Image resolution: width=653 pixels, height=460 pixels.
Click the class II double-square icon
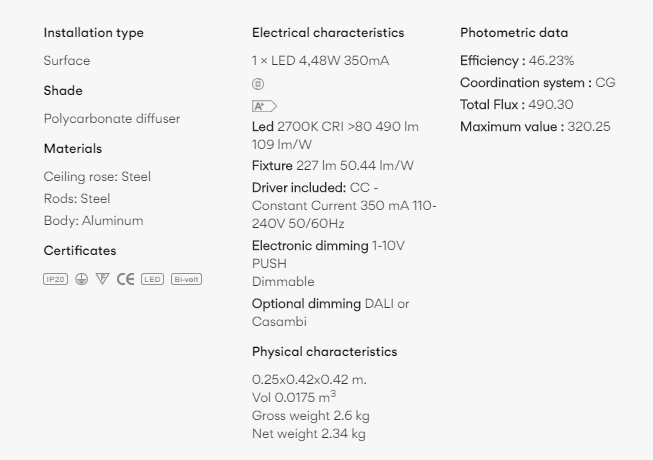258,84
